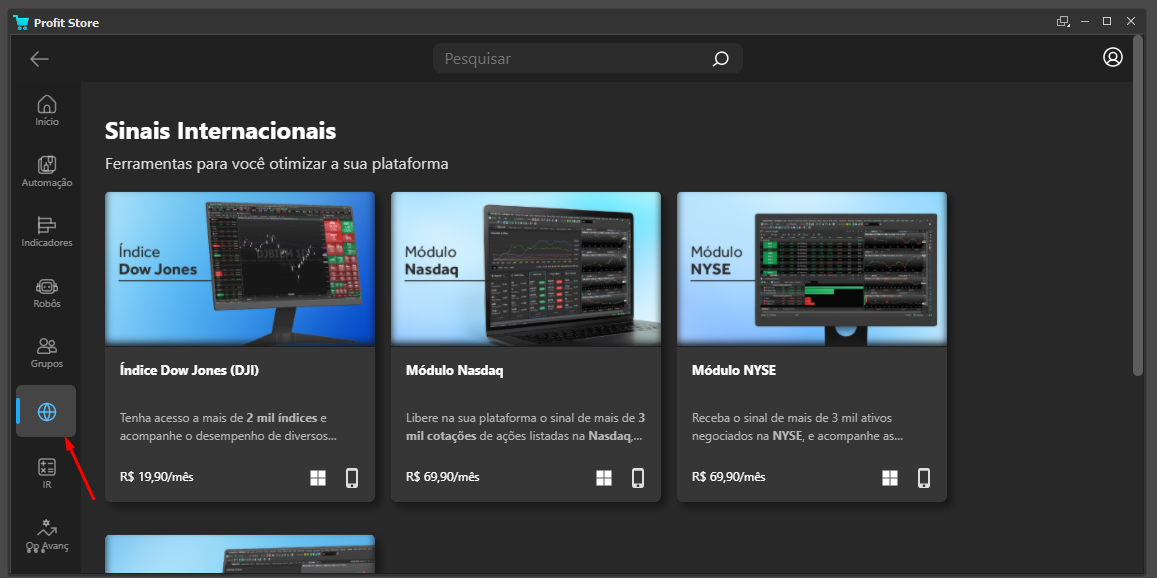This screenshot has height=578, width=1157.
Task: Go back with the left arrow
Action: pos(39,59)
